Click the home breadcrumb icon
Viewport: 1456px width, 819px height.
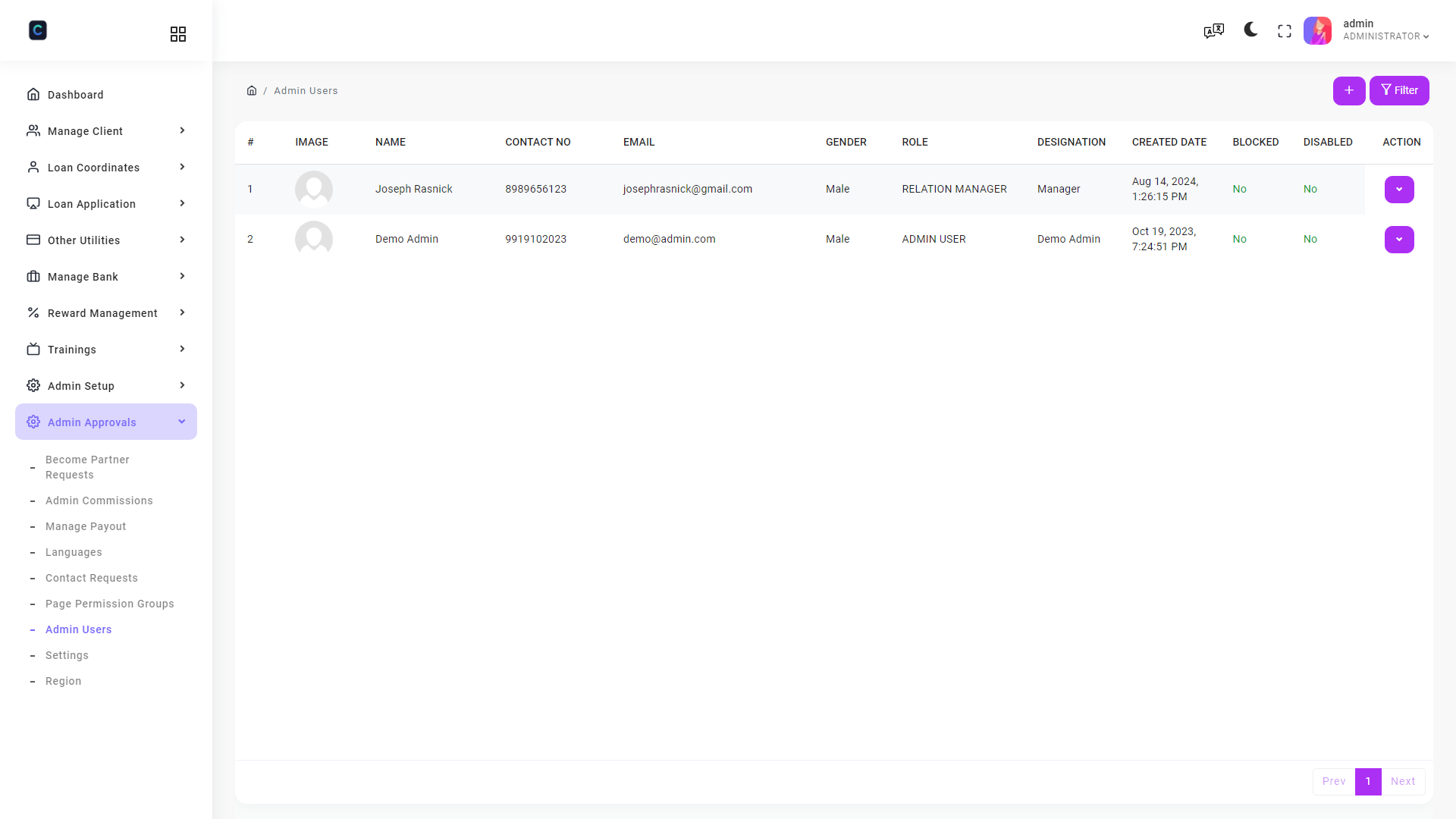252,90
